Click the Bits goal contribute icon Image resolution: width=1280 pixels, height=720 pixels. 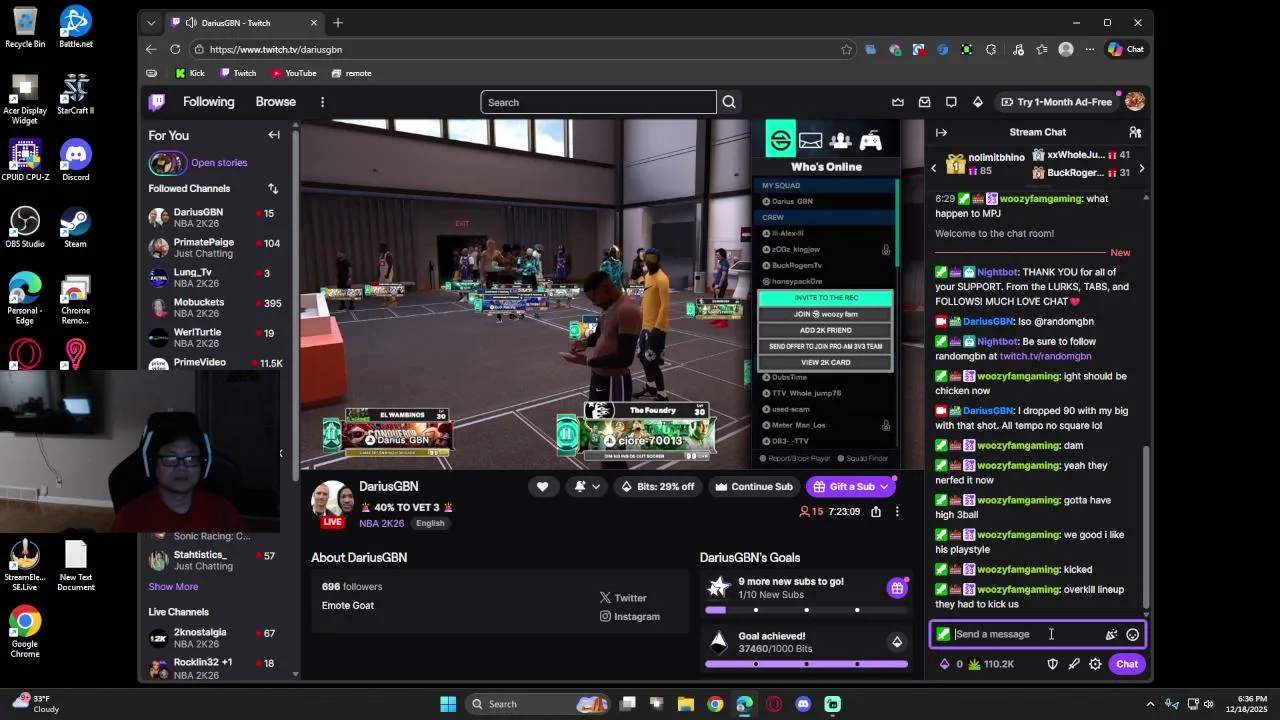coord(897,642)
